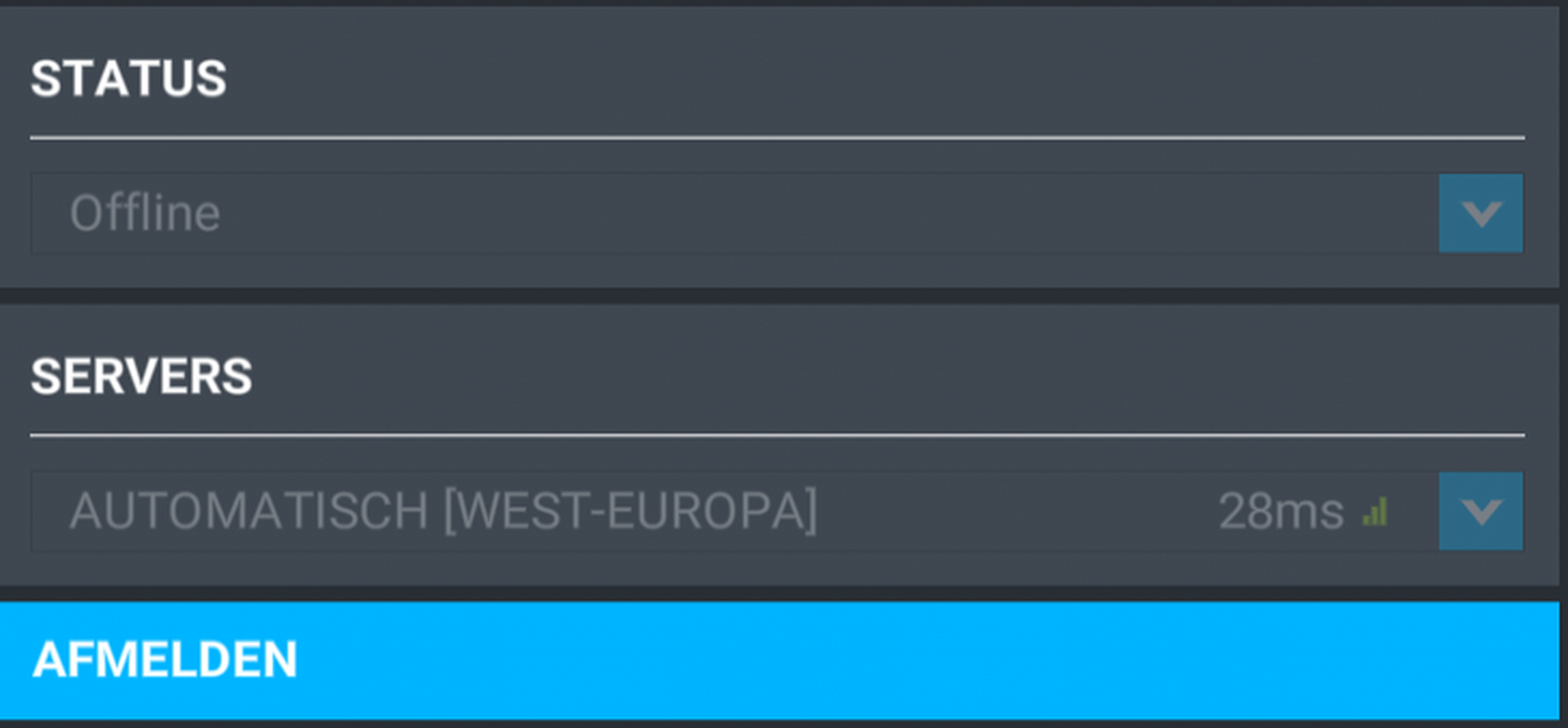Click the WEST-EUROPA region text

coord(629,511)
